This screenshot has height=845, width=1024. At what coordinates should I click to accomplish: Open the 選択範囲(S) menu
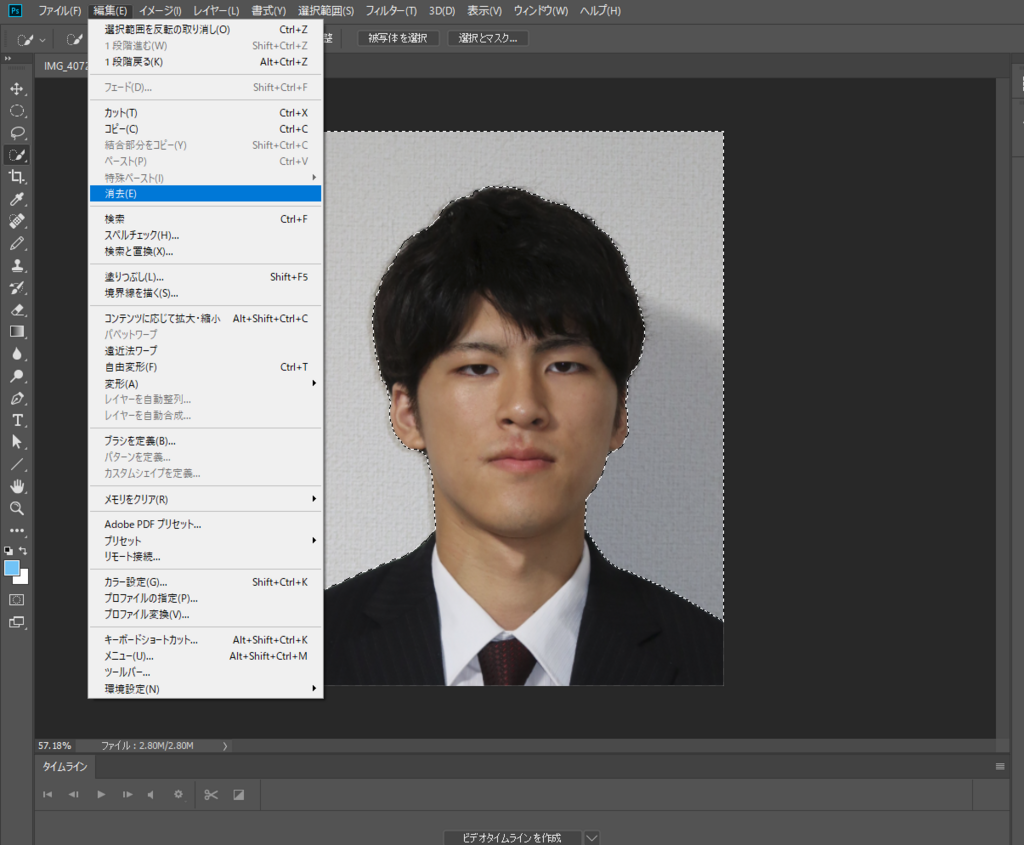326,11
